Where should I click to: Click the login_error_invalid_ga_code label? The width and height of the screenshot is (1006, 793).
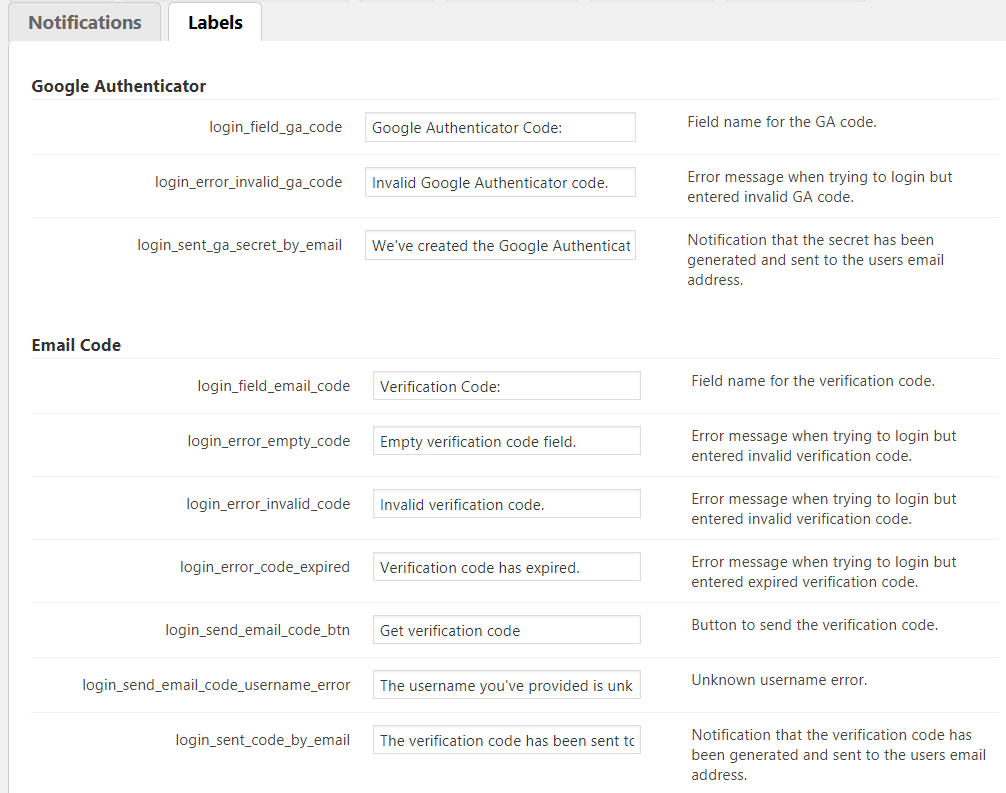pos(248,182)
